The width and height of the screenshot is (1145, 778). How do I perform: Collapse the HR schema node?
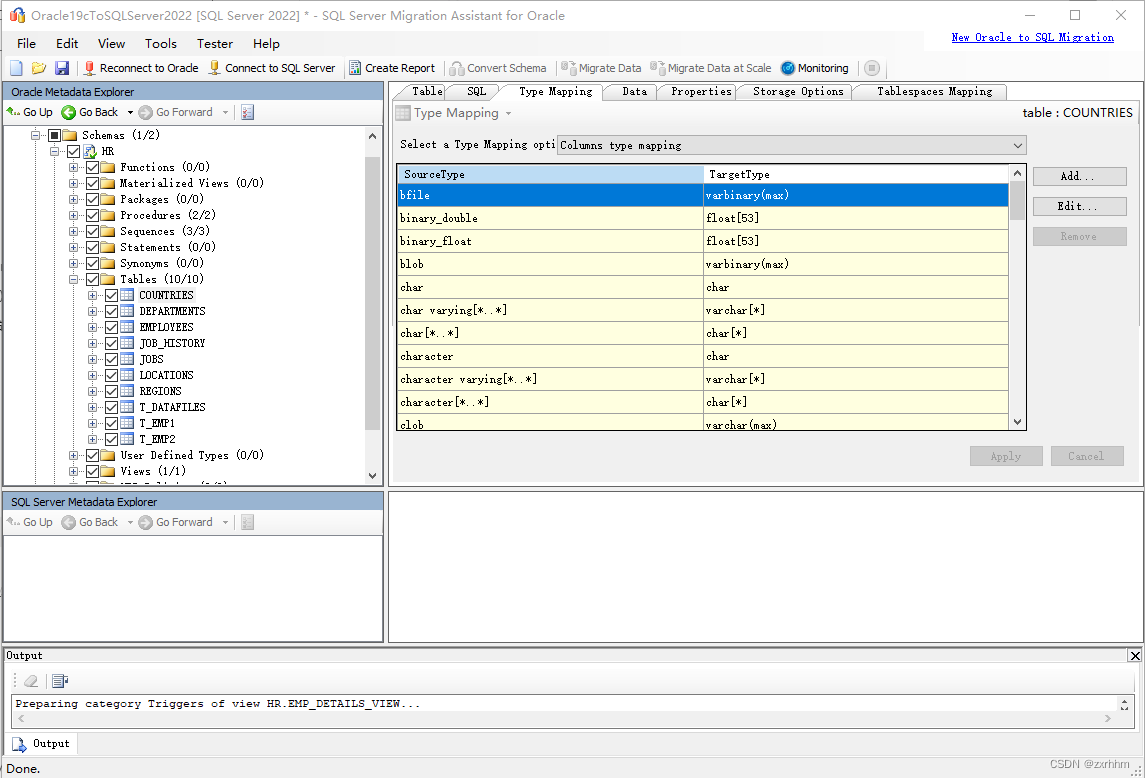click(x=54, y=151)
